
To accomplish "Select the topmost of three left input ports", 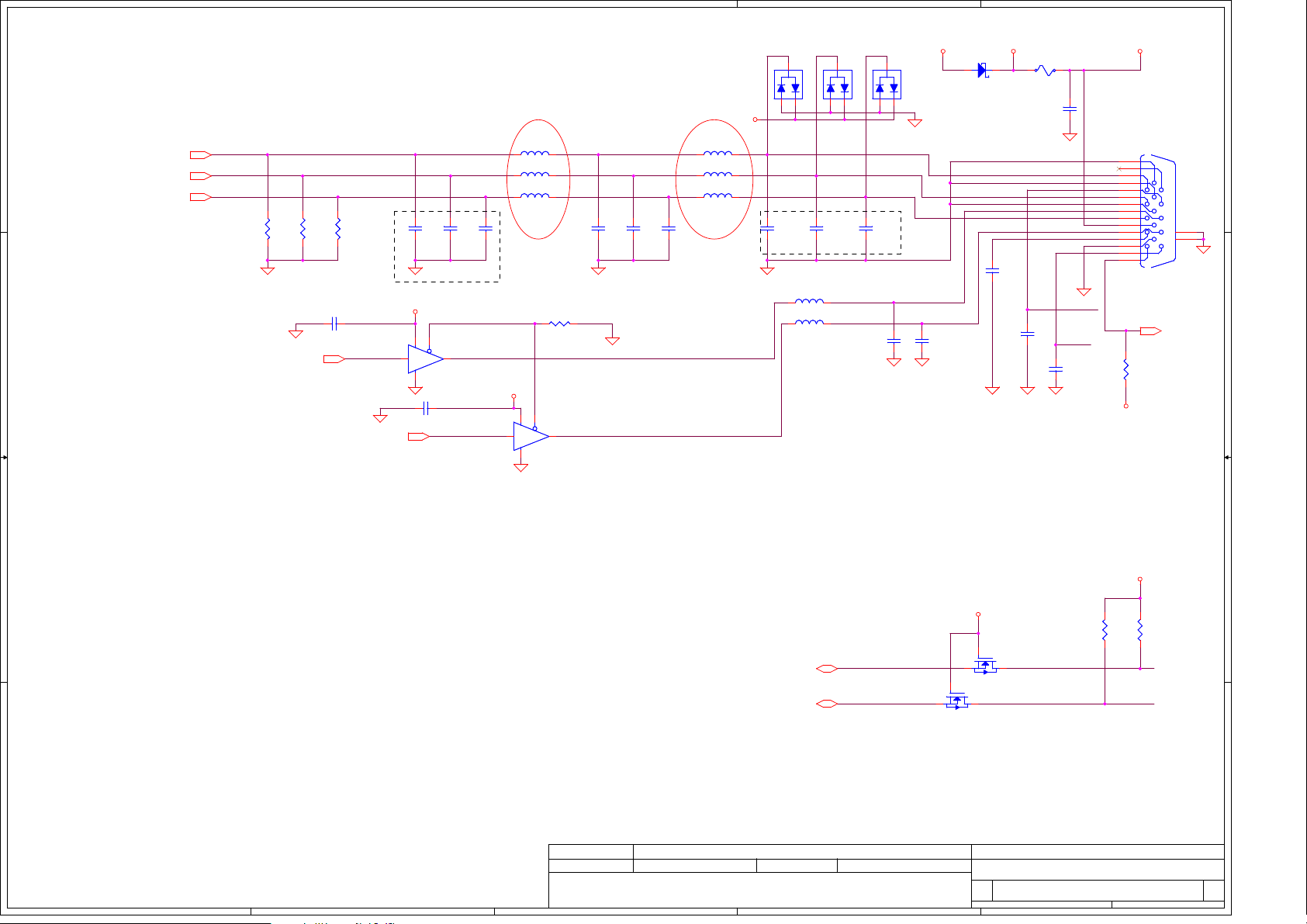I will [x=200, y=155].
